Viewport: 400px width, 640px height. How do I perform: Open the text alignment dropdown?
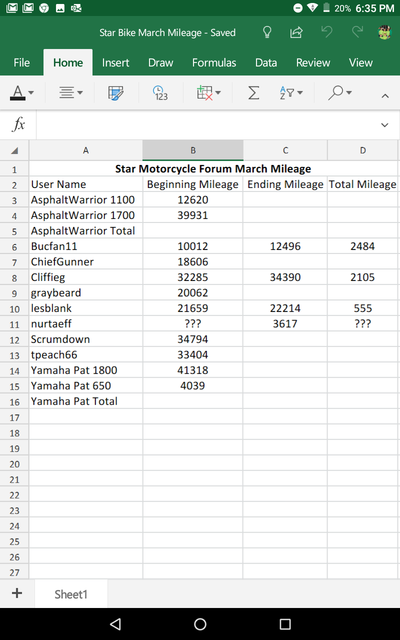tap(71, 93)
